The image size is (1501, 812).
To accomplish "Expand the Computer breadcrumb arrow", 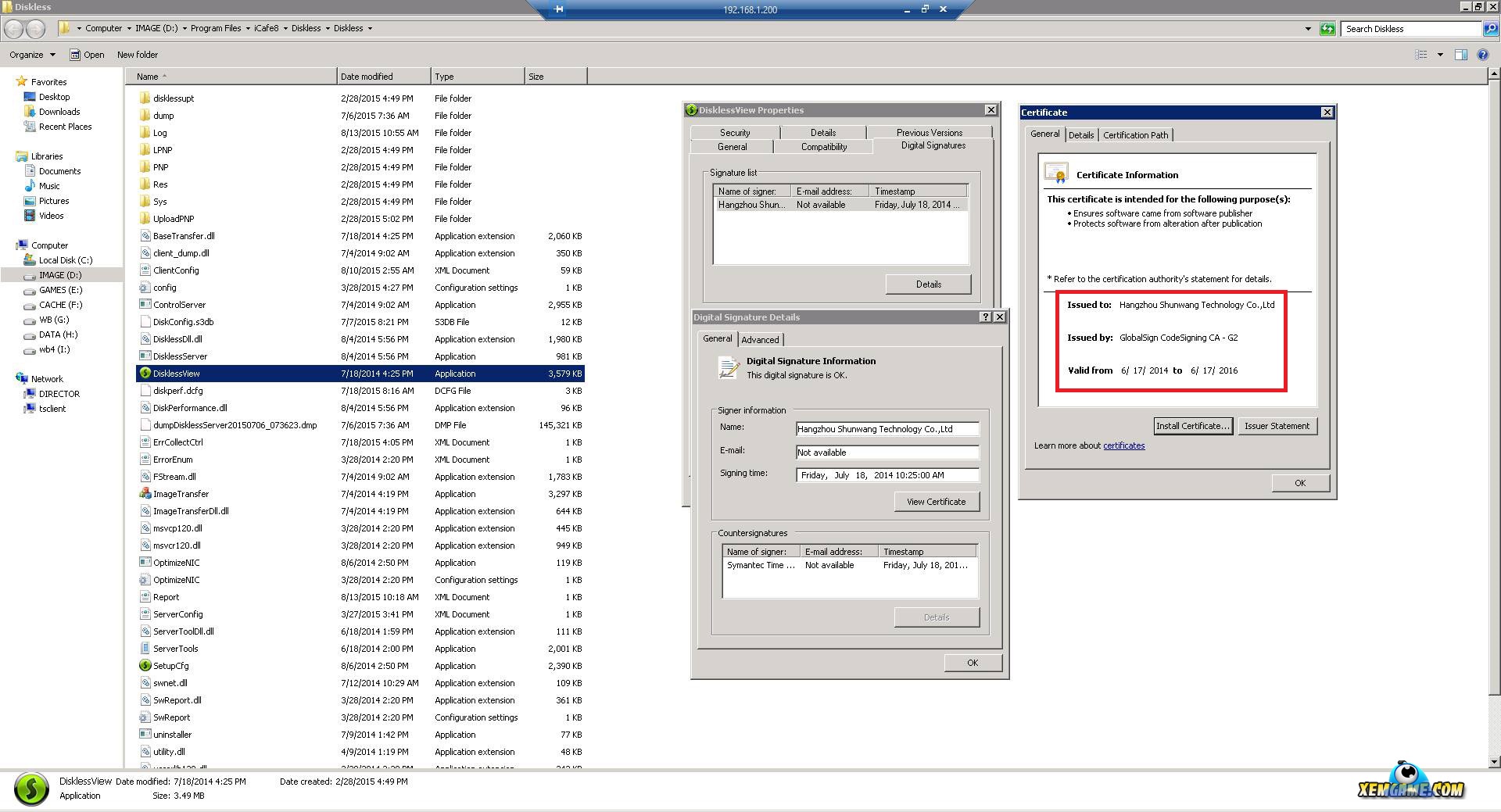I will [128, 29].
